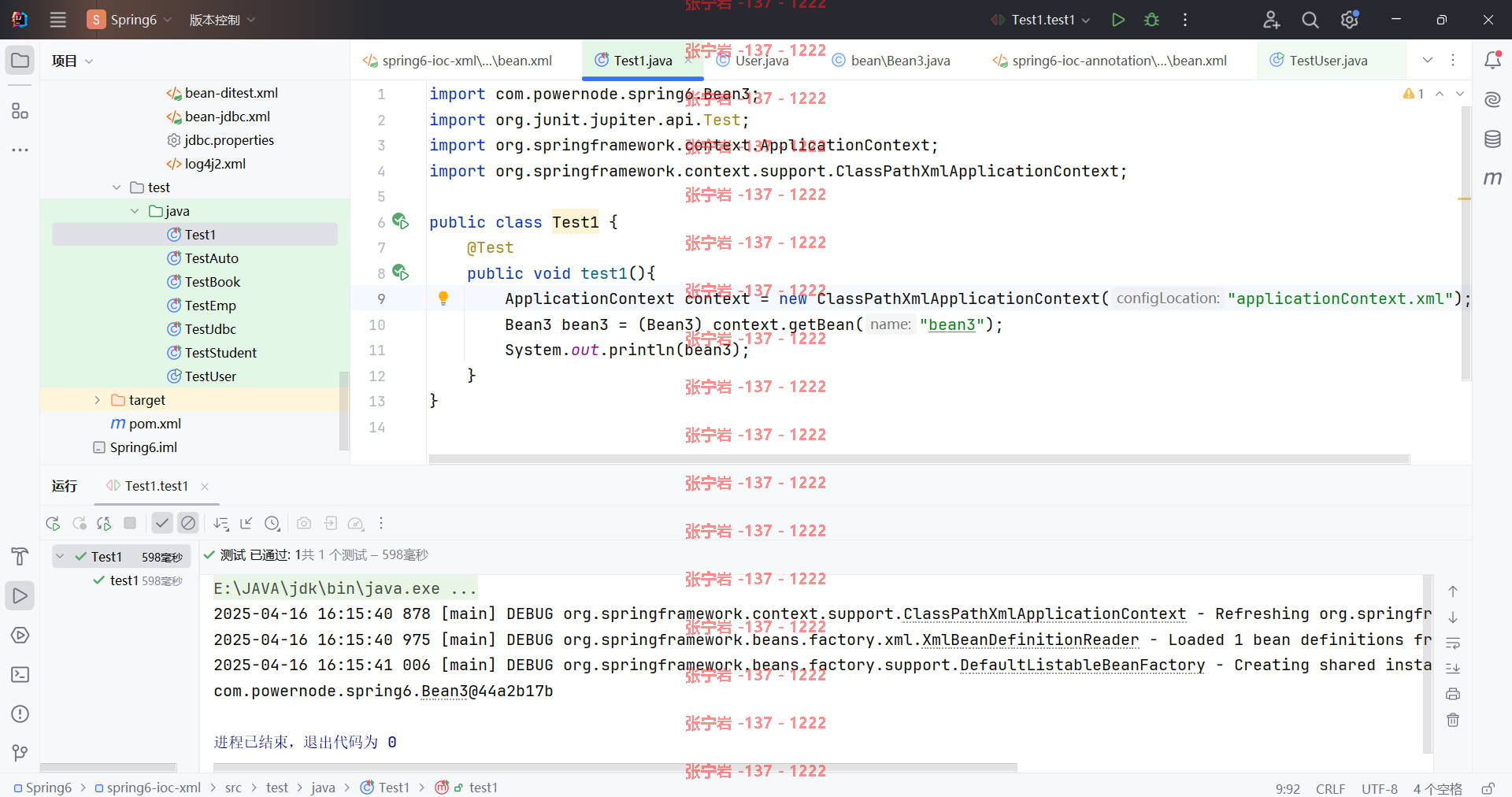Toggle soft-wrap in console

[x=1453, y=643]
